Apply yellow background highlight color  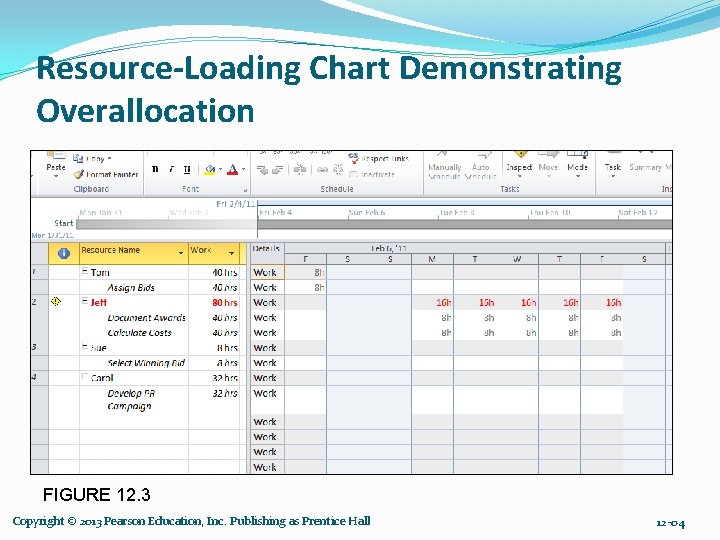210,170
